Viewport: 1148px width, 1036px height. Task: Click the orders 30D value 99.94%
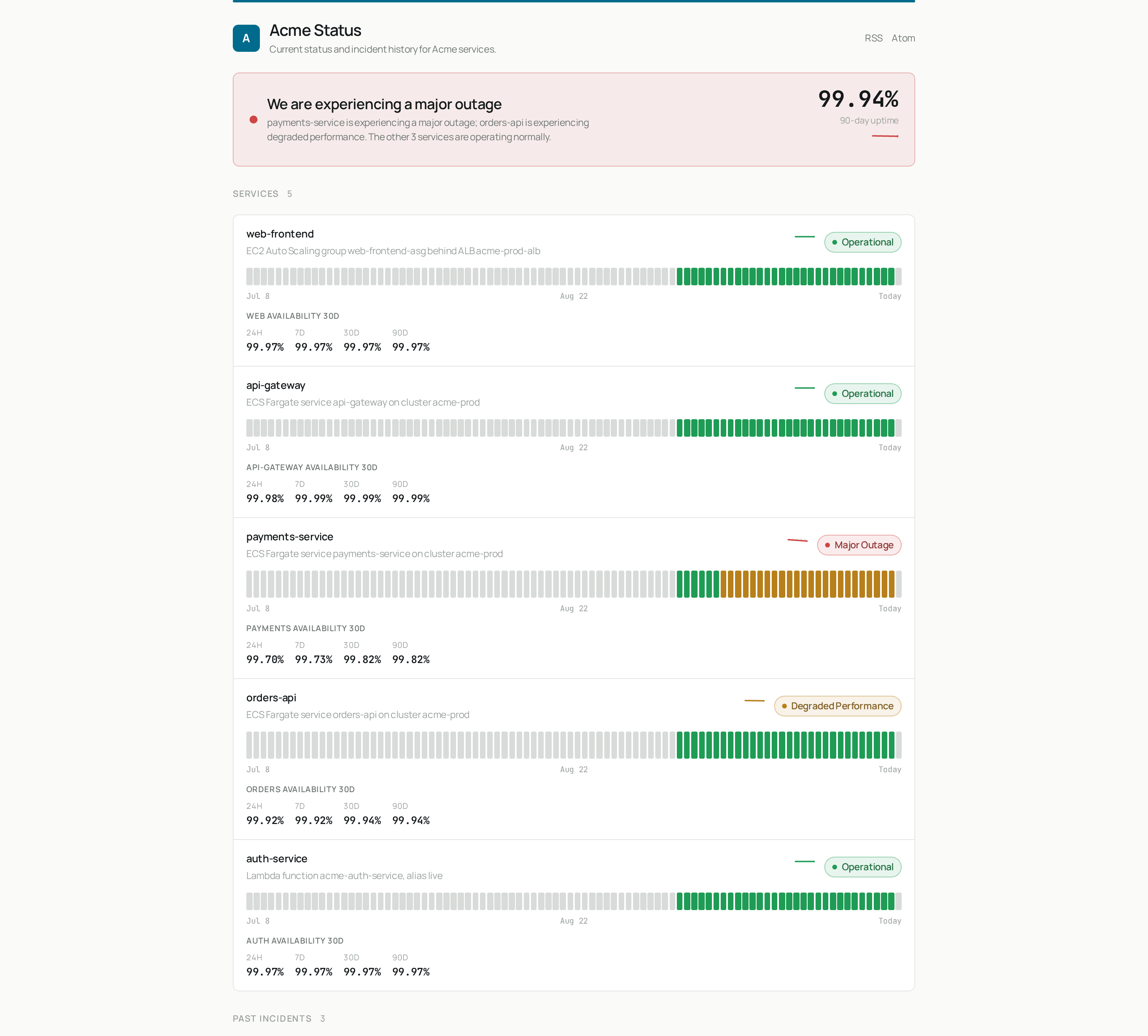362,821
